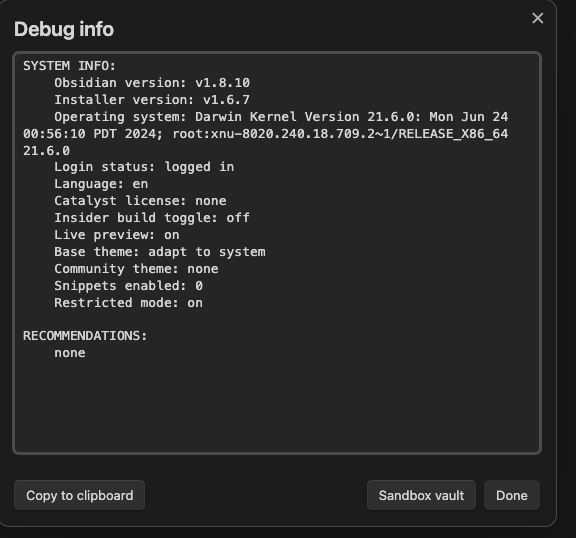
Task: Click the Live preview: on text
Action: click(117, 235)
